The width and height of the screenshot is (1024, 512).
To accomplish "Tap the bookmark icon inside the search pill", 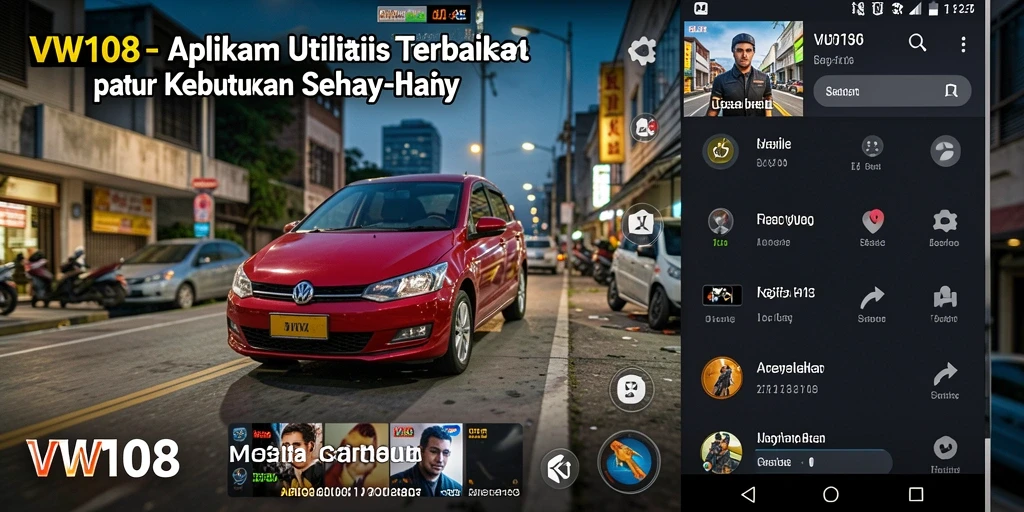I will (x=951, y=91).
